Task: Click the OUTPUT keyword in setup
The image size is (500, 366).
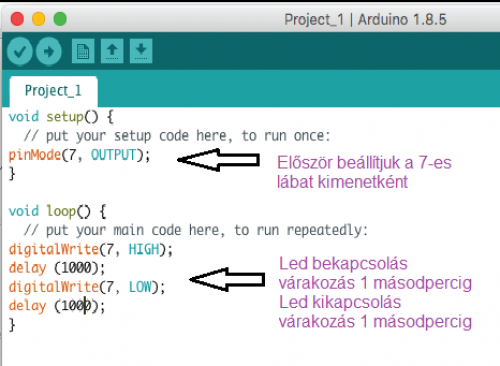Action: click(x=113, y=155)
